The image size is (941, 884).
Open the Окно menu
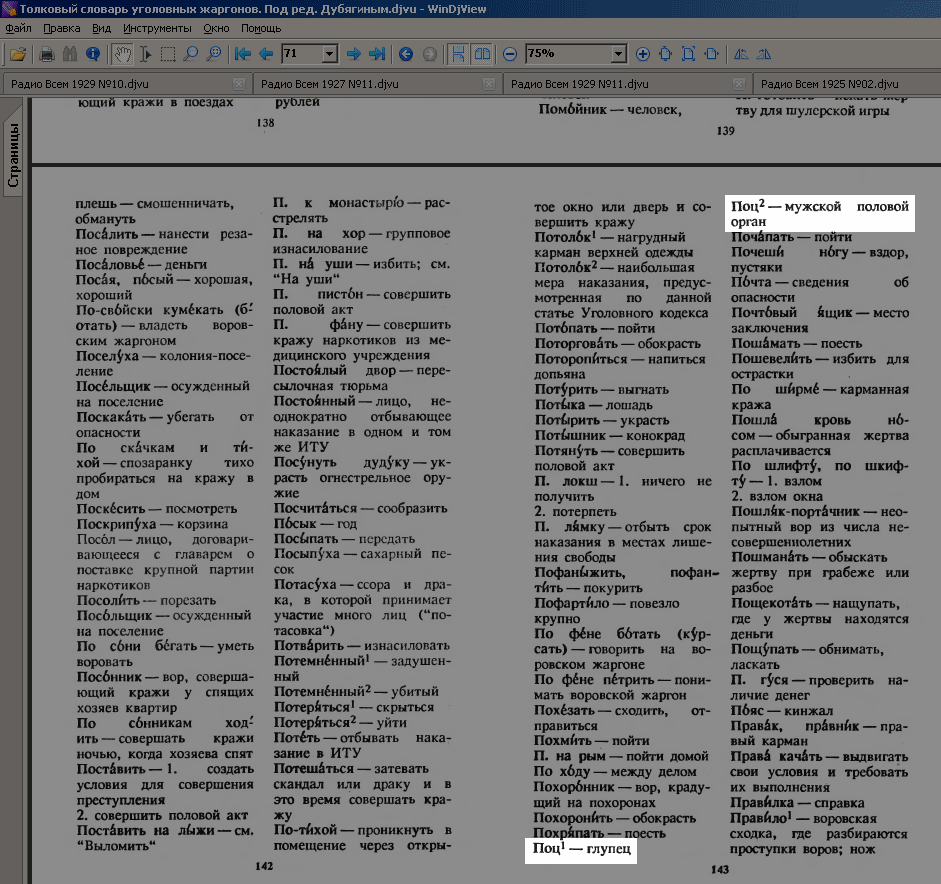coord(216,28)
